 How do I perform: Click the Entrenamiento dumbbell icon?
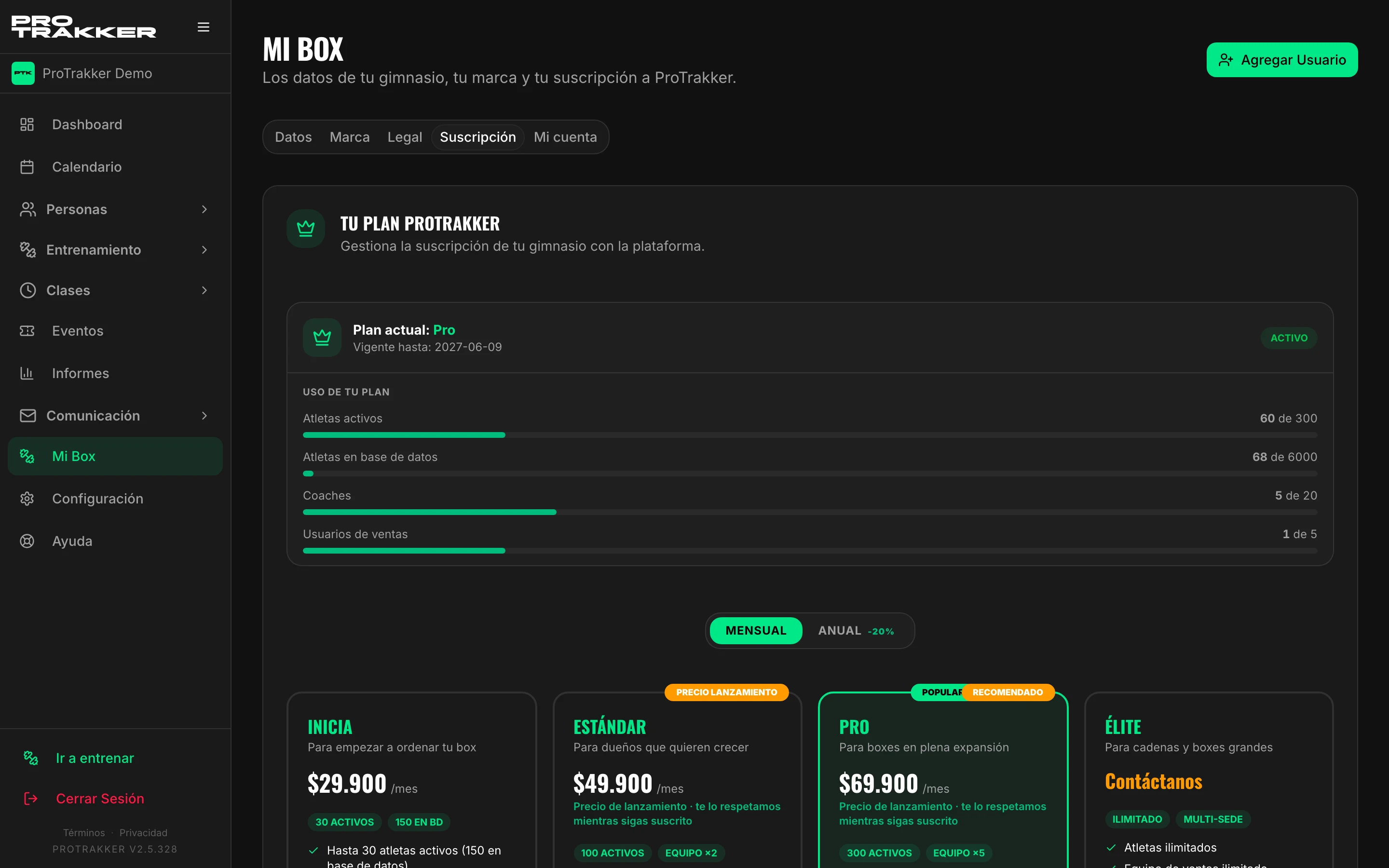pyautogui.click(x=27, y=250)
